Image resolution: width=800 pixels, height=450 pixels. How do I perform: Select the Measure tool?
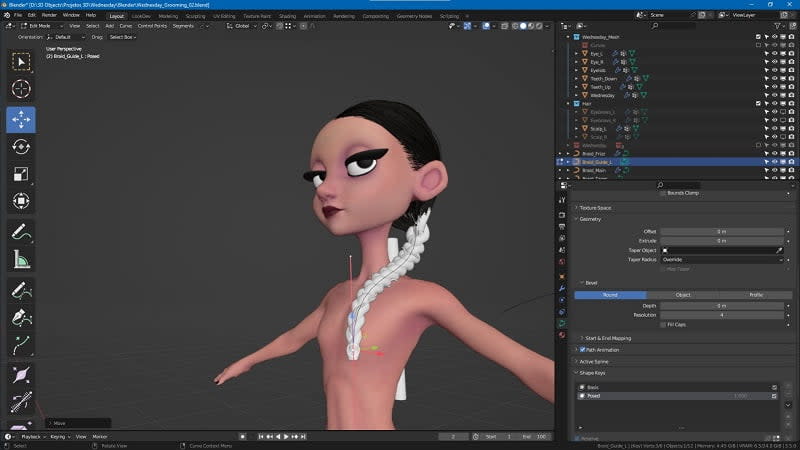pos(21,259)
